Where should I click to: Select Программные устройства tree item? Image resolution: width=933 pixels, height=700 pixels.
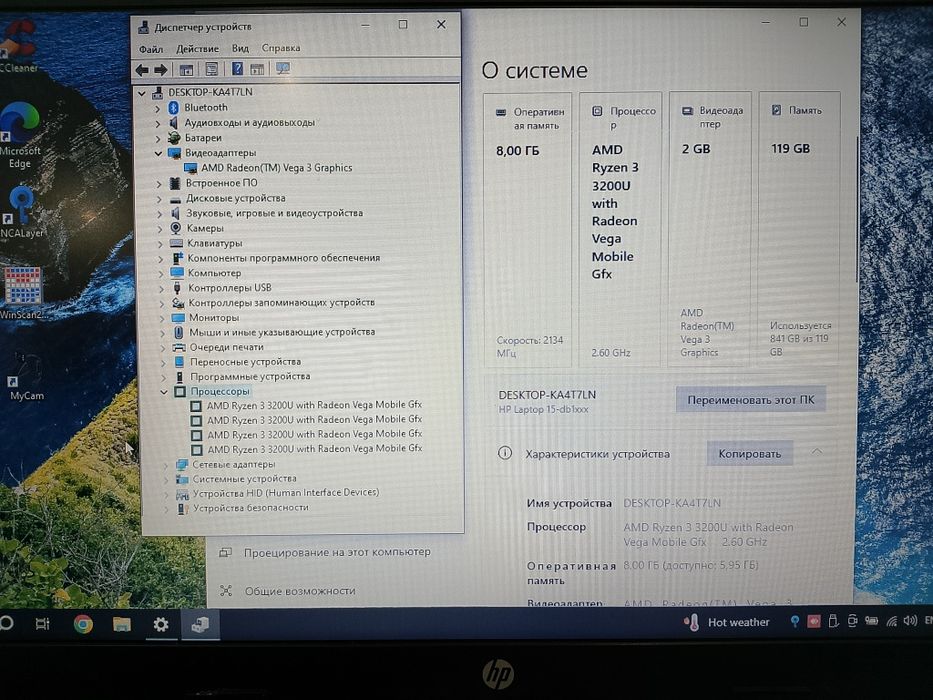coord(250,377)
